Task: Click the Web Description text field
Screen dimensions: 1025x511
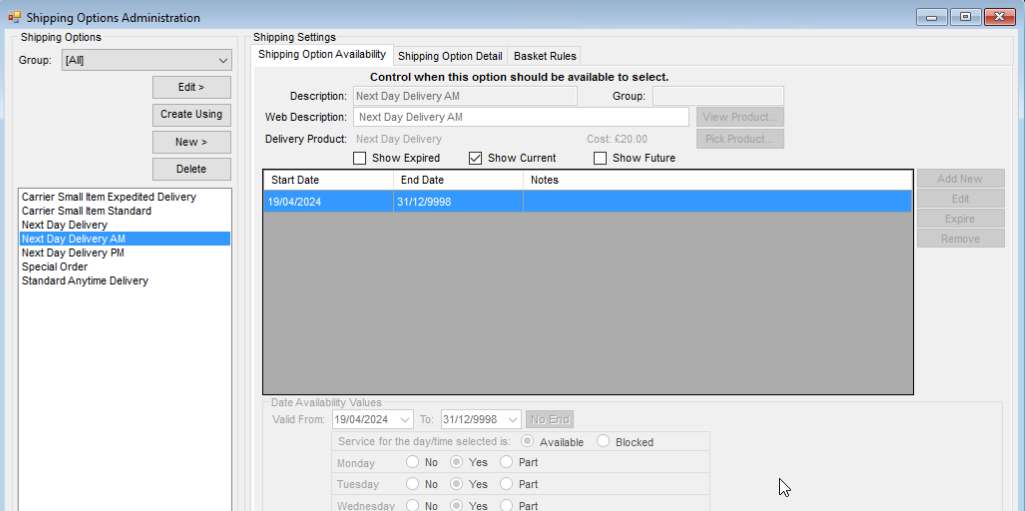Action: 521,117
